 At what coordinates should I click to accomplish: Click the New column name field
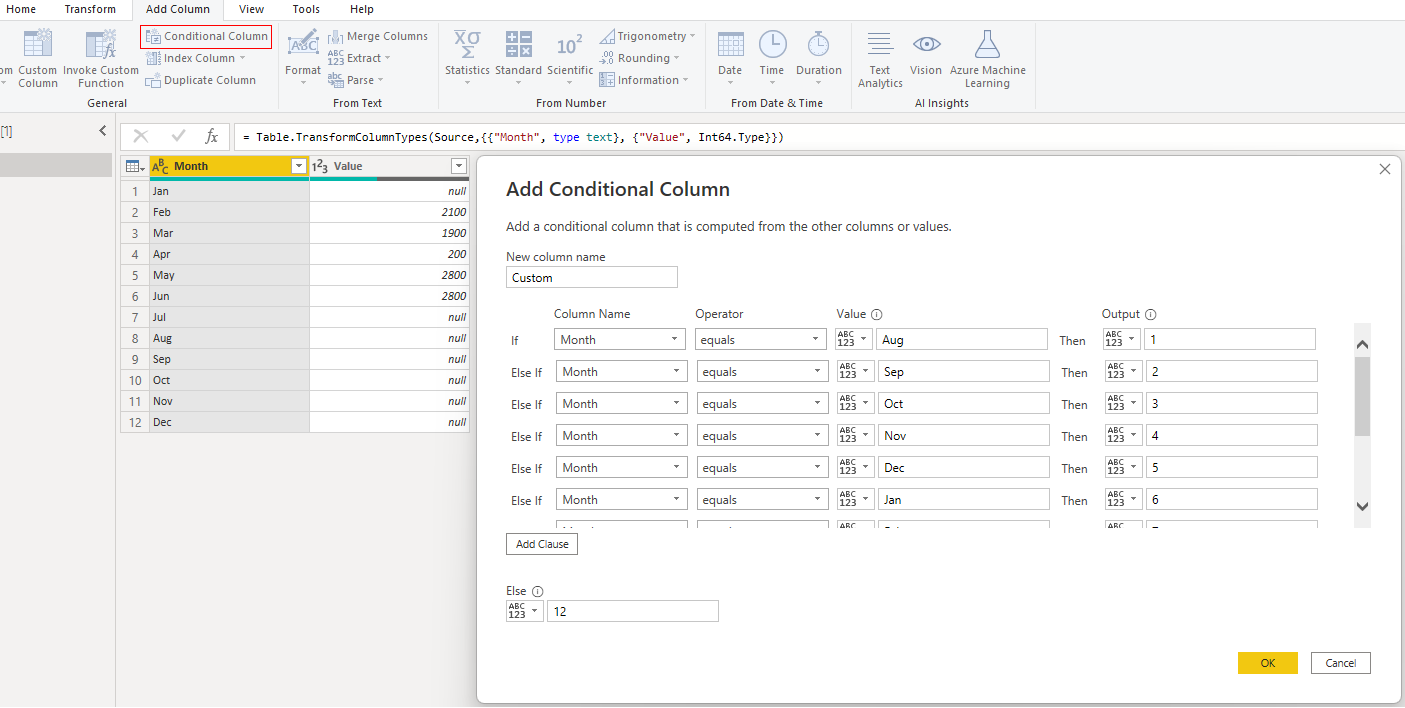point(592,278)
